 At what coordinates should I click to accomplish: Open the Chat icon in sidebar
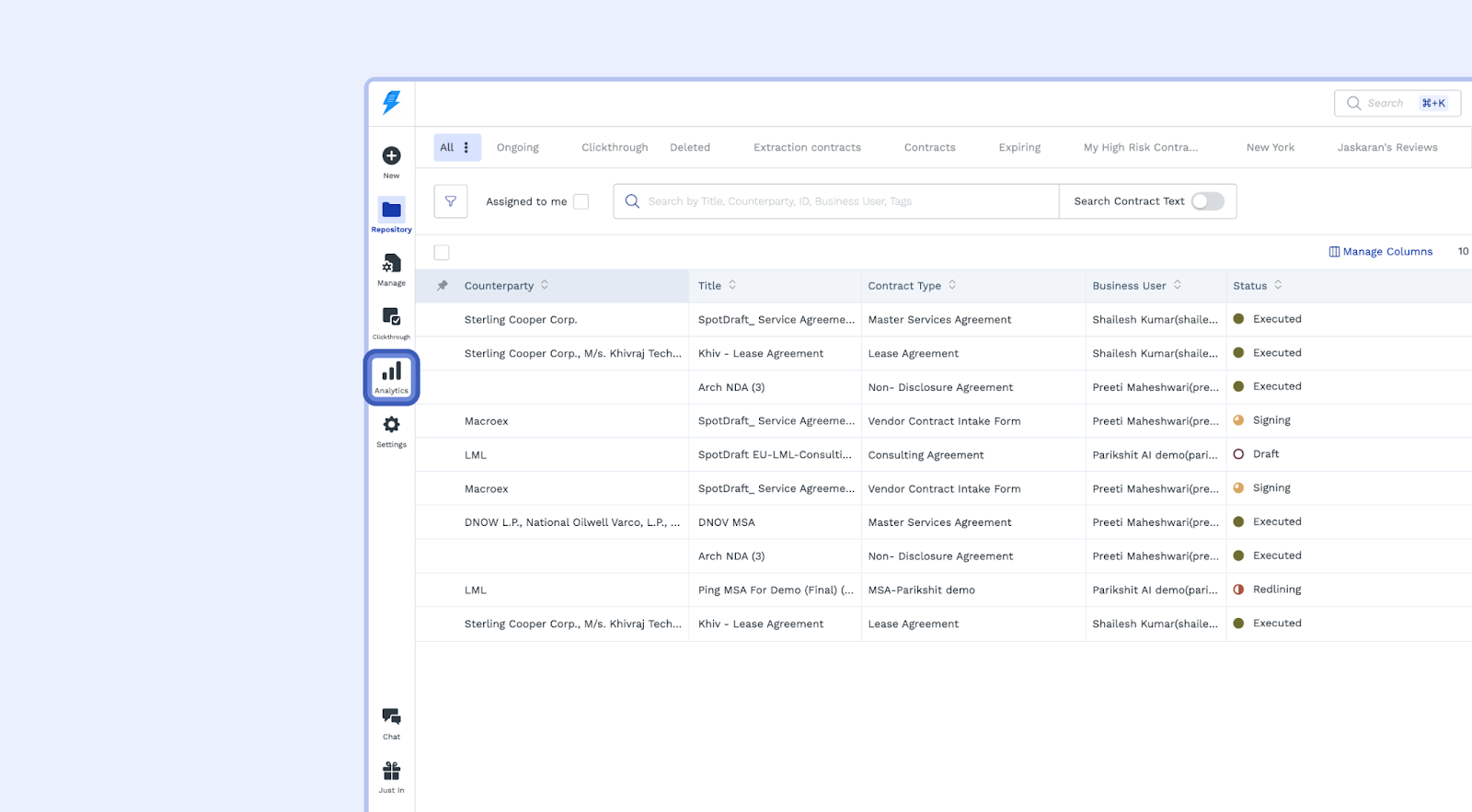coord(391,717)
